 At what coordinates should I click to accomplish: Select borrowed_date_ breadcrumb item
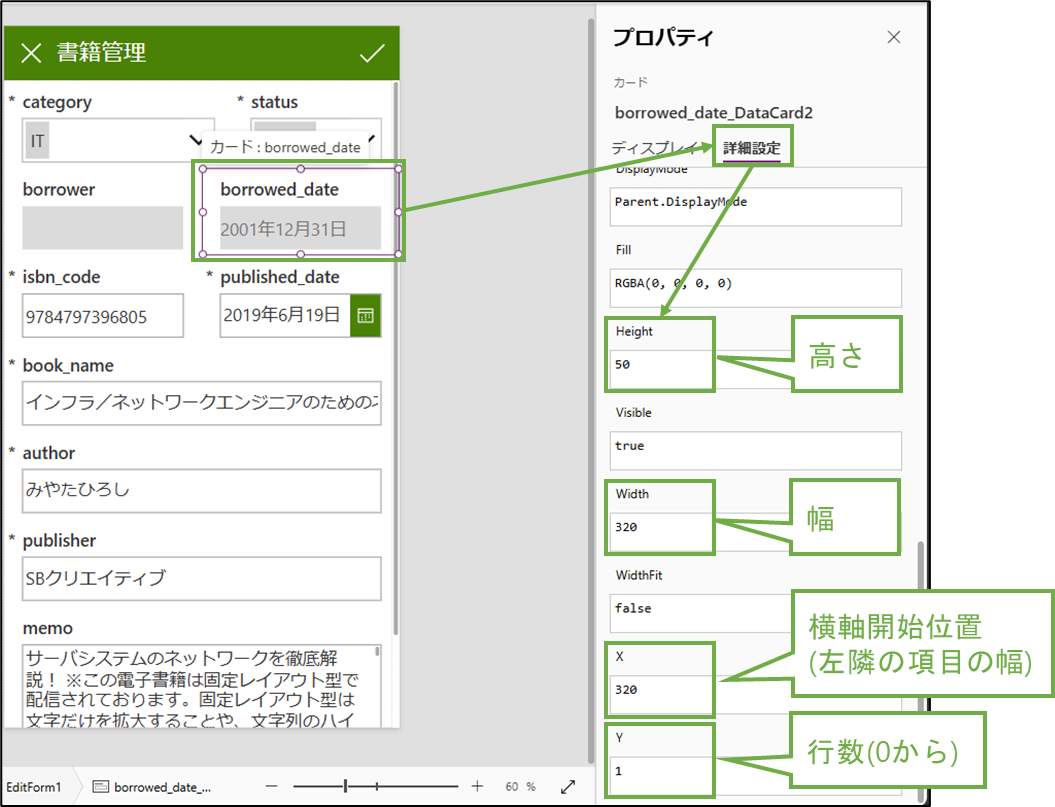click(x=162, y=787)
